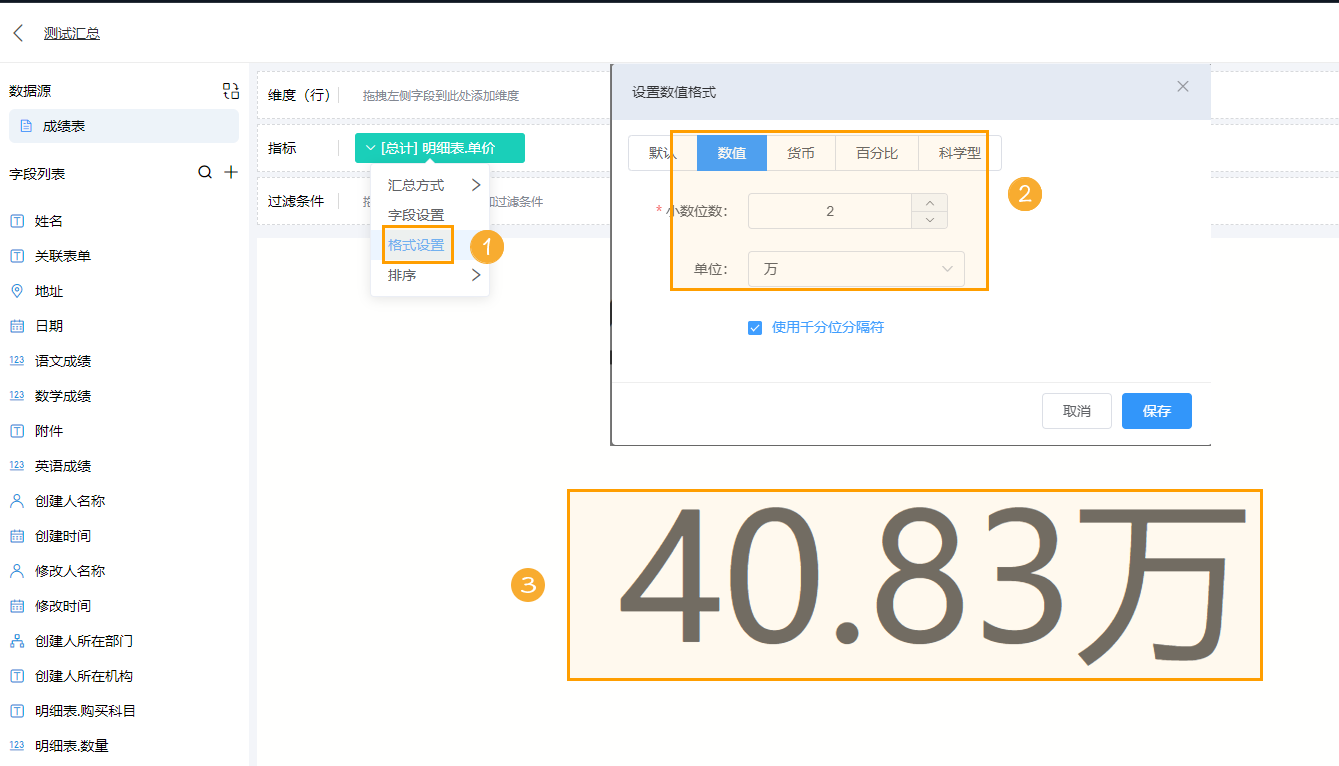This screenshot has height=766, width=1339.
Task: Select the 格式设置 menu item
Action: point(416,245)
